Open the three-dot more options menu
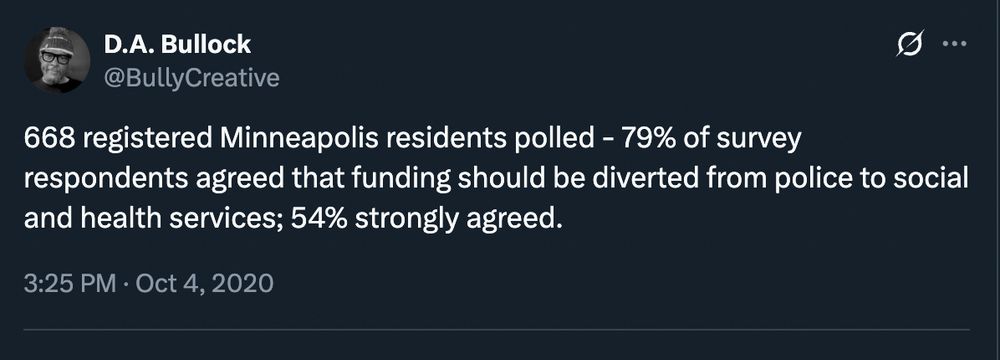The image size is (1000, 360). point(955,44)
